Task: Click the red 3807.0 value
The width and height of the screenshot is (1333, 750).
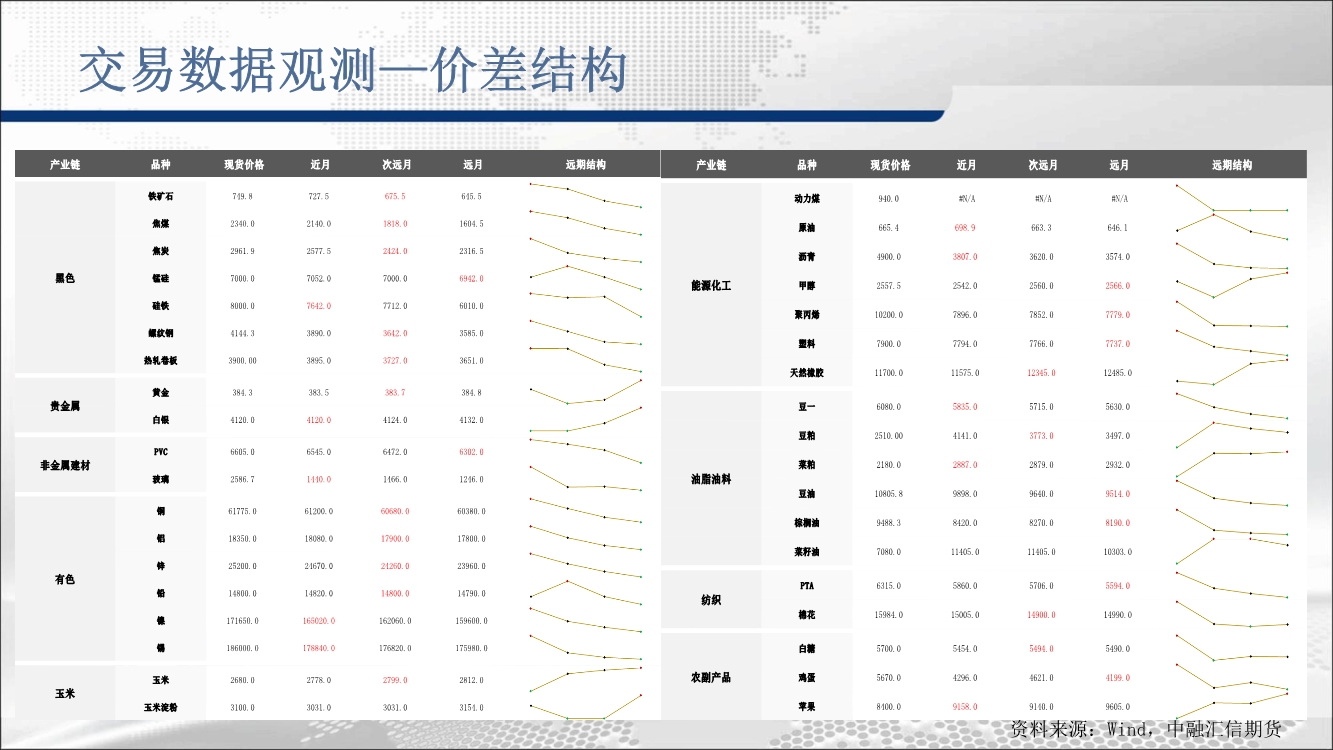Action: point(966,257)
